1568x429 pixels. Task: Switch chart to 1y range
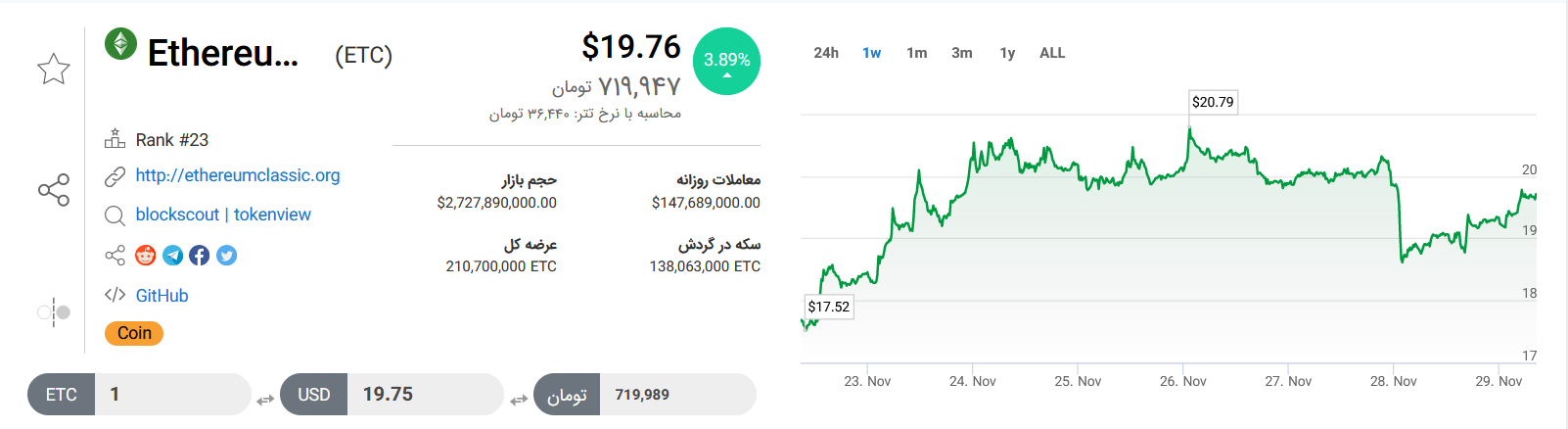1007,53
